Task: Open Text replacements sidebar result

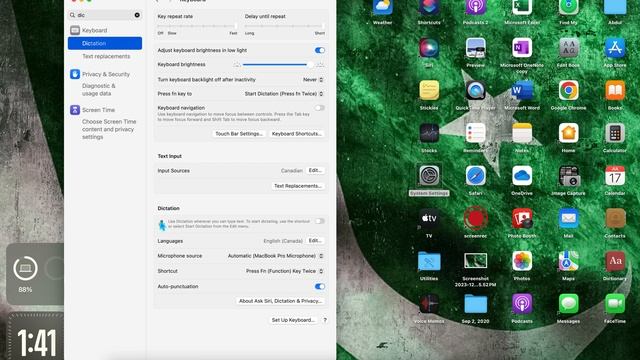Action: tap(106, 56)
